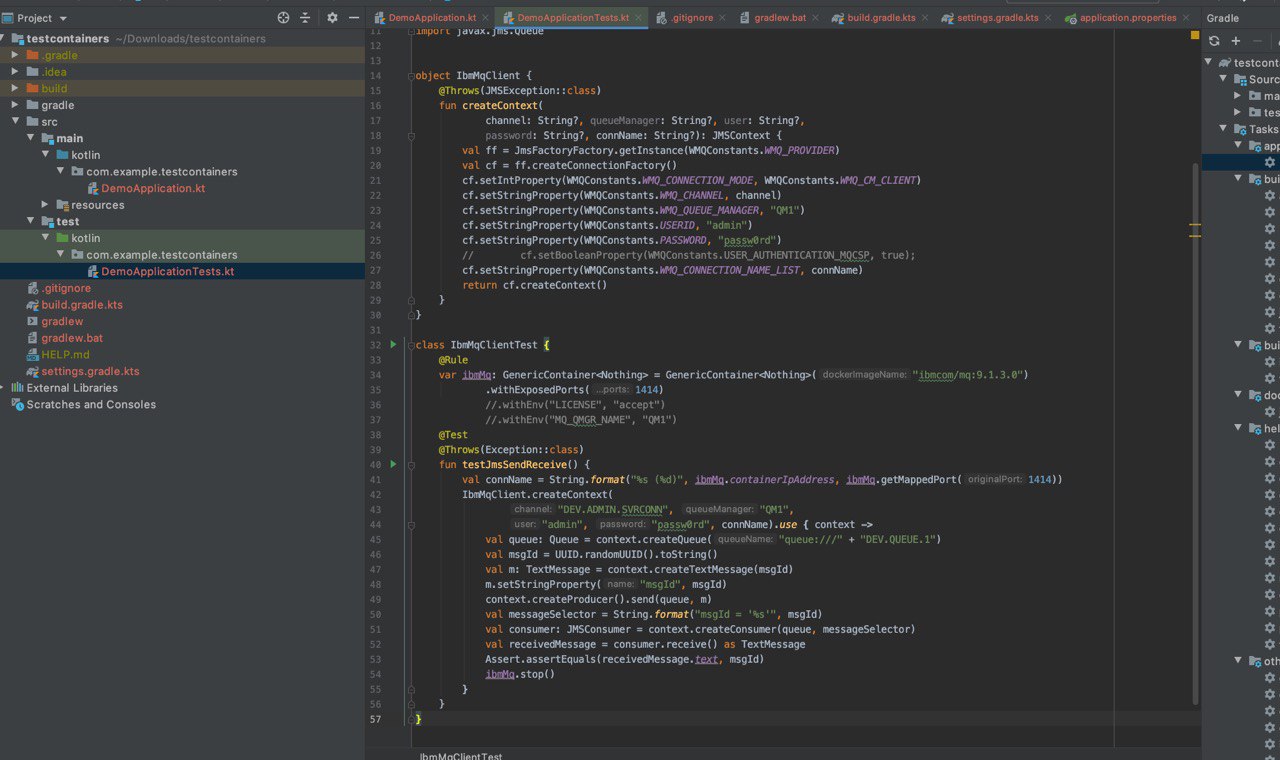Expand the orange build folder
This screenshot has height=760, width=1280.
(16, 88)
